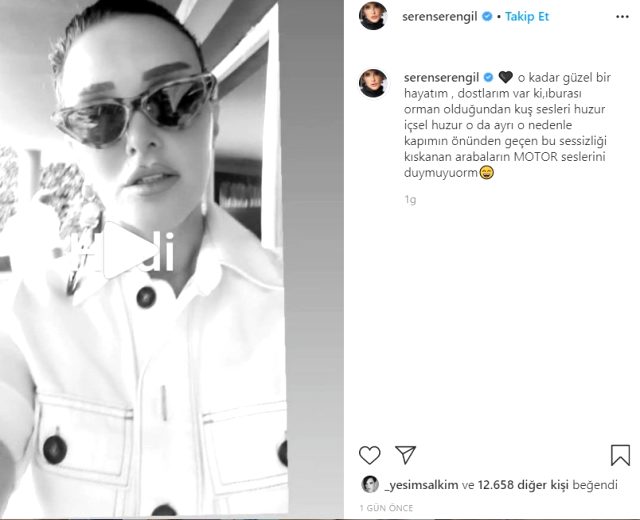Image resolution: width=640 pixels, height=520 pixels.
Task: Open serenserengil profile from the header username
Action: click(x=440, y=17)
